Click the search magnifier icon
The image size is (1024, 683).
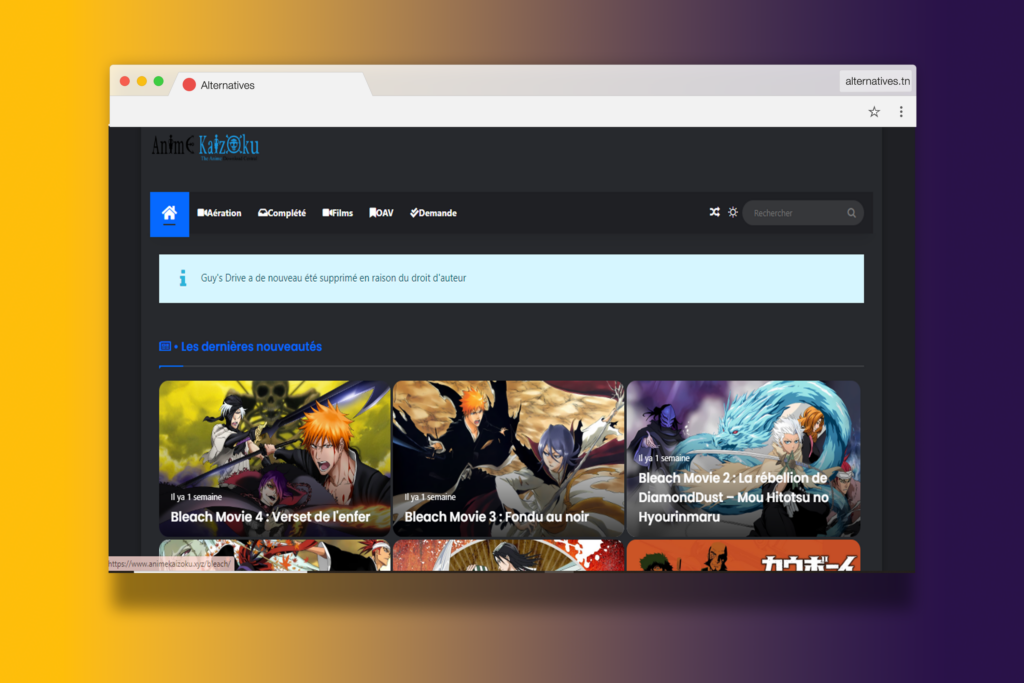pos(852,213)
